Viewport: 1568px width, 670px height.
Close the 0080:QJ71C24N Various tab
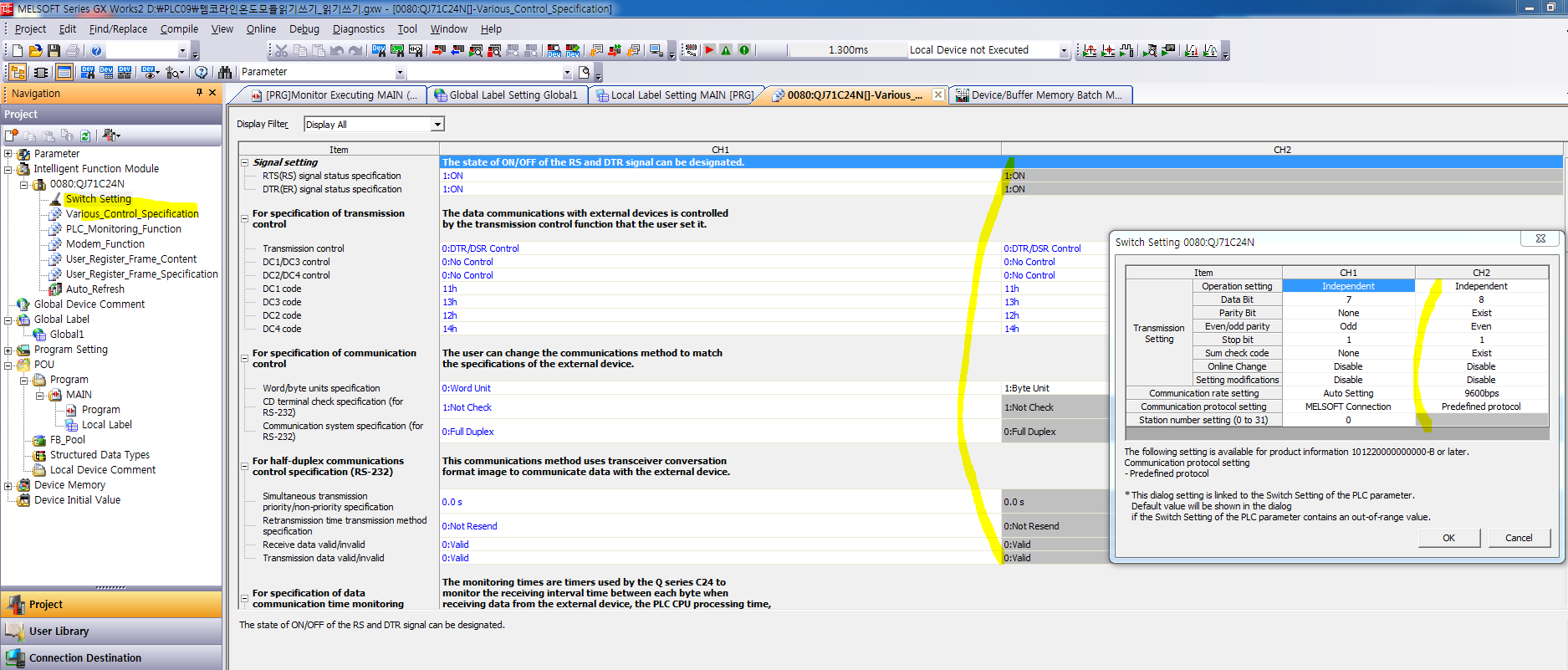(938, 95)
